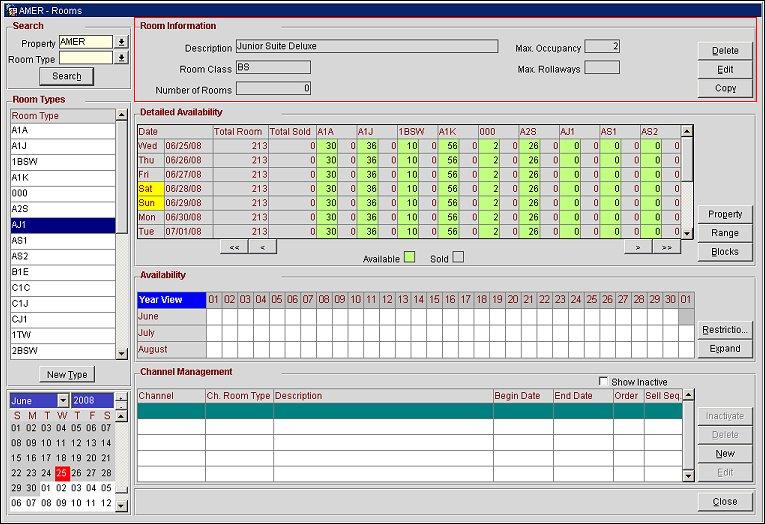This screenshot has height=524, width=765.
Task: Open the Room Type dropdown arrow
Action: (121, 58)
